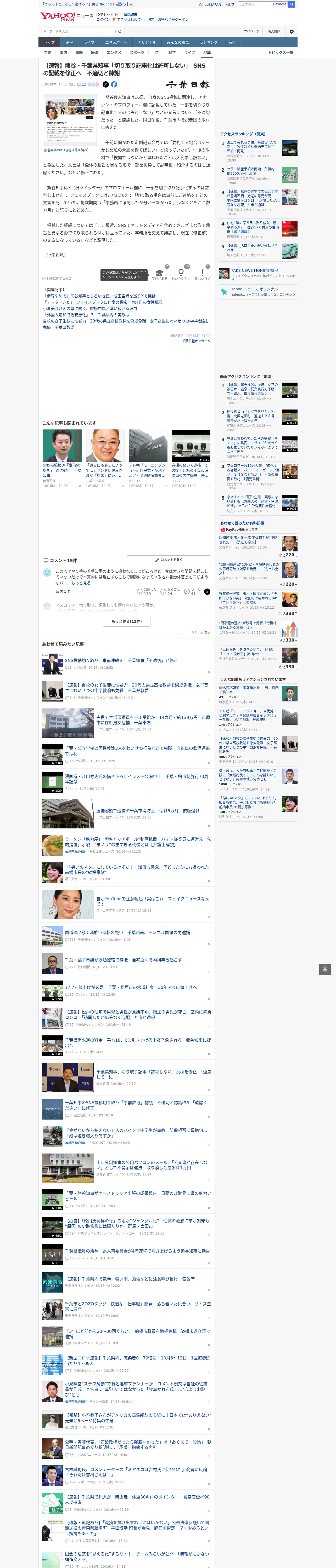This screenshot has height=1568, width=336.
Task: Open the 千葉日報オンライン source link
Action: pyautogui.click(x=196, y=341)
